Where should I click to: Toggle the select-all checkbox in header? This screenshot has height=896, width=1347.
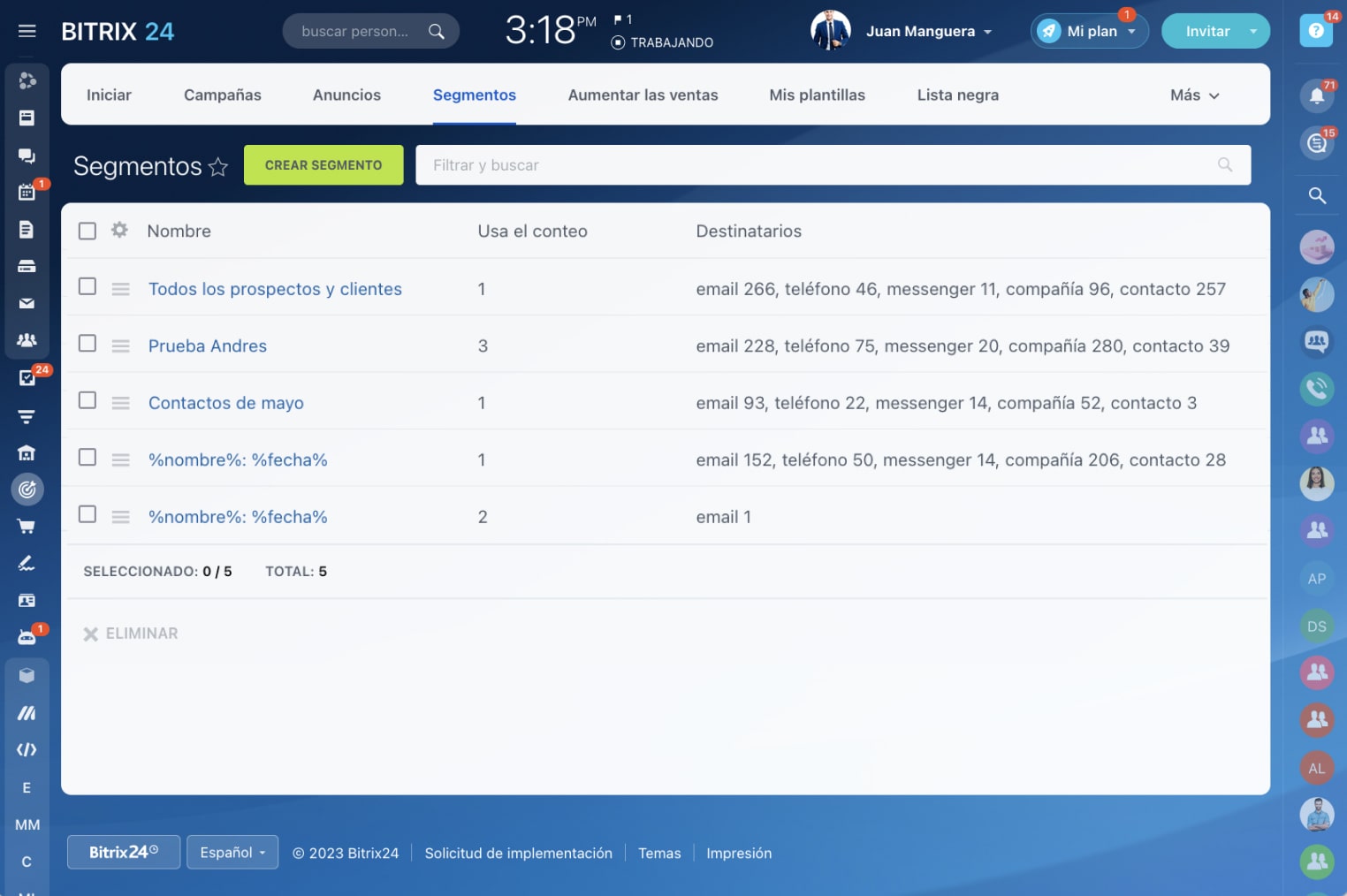point(88,231)
